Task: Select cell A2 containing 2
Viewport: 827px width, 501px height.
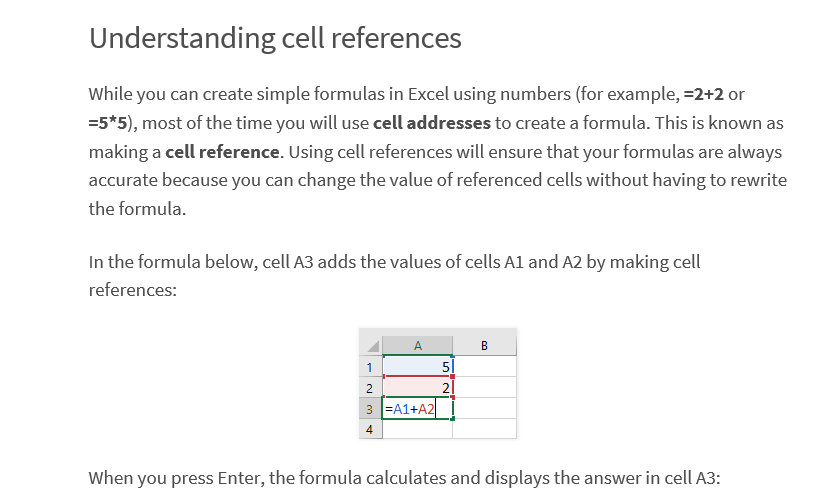Action: (417, 388)
